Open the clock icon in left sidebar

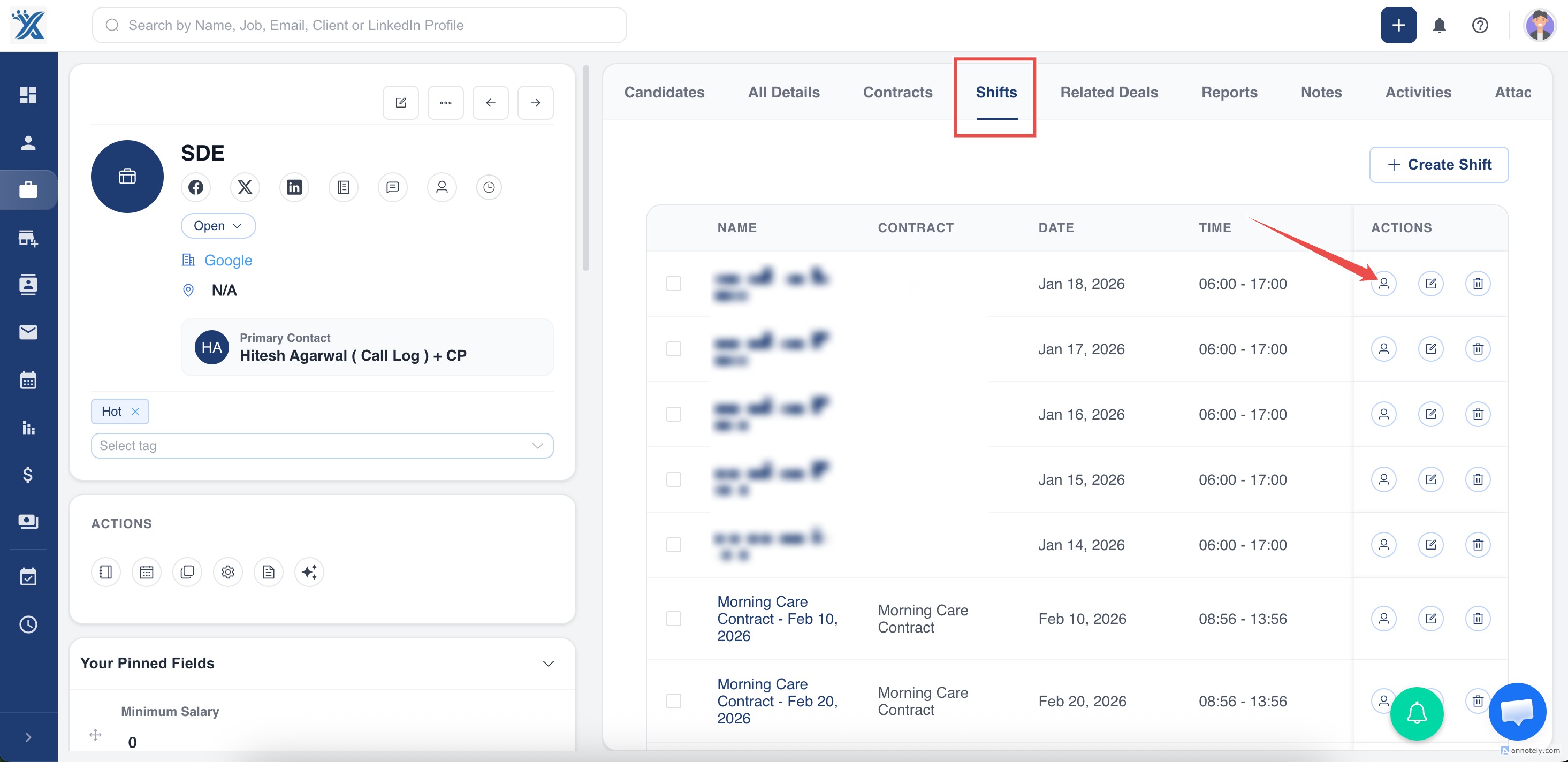28,624
